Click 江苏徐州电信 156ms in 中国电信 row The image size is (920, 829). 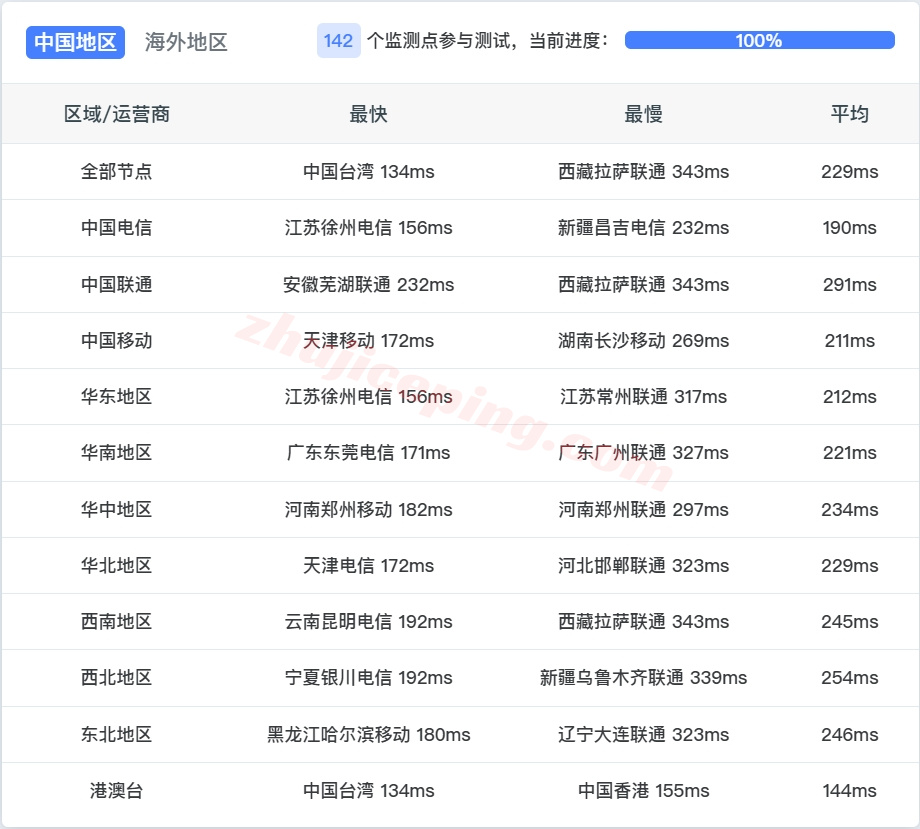point(368,228)
